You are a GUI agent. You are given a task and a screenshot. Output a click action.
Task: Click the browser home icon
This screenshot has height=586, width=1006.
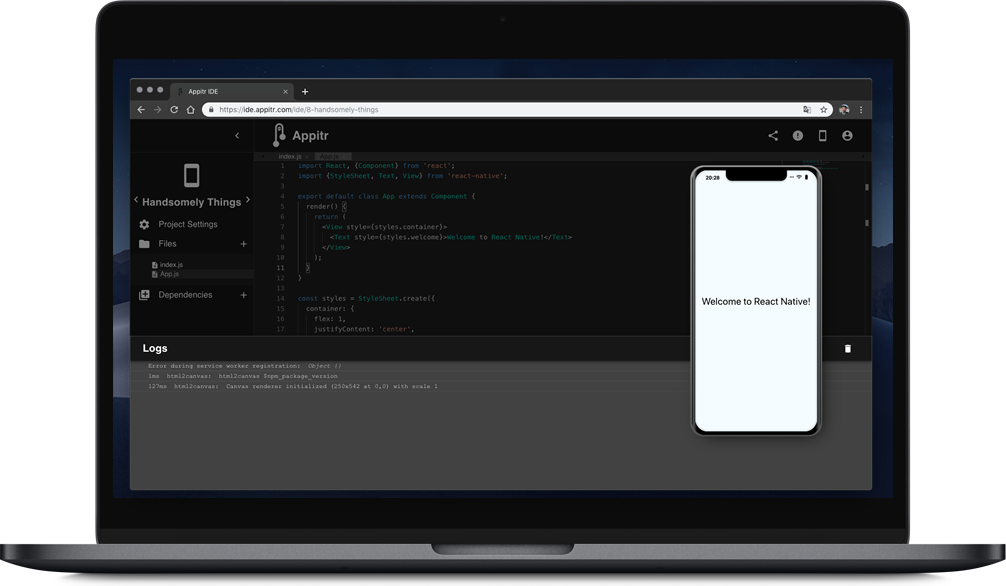point(191,110)
